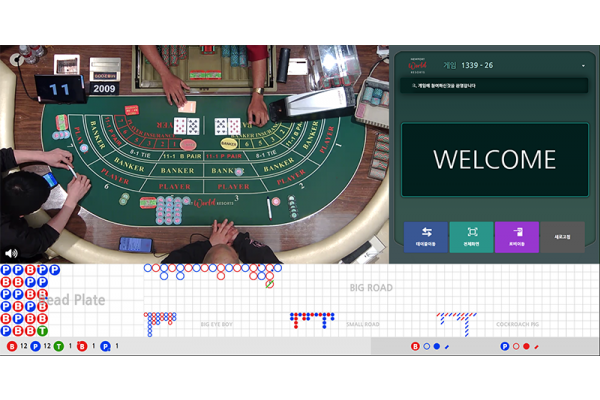This screenshot has height=400, width=600.
Task: Click the Player next-prediction P icon
Action: 505,346
